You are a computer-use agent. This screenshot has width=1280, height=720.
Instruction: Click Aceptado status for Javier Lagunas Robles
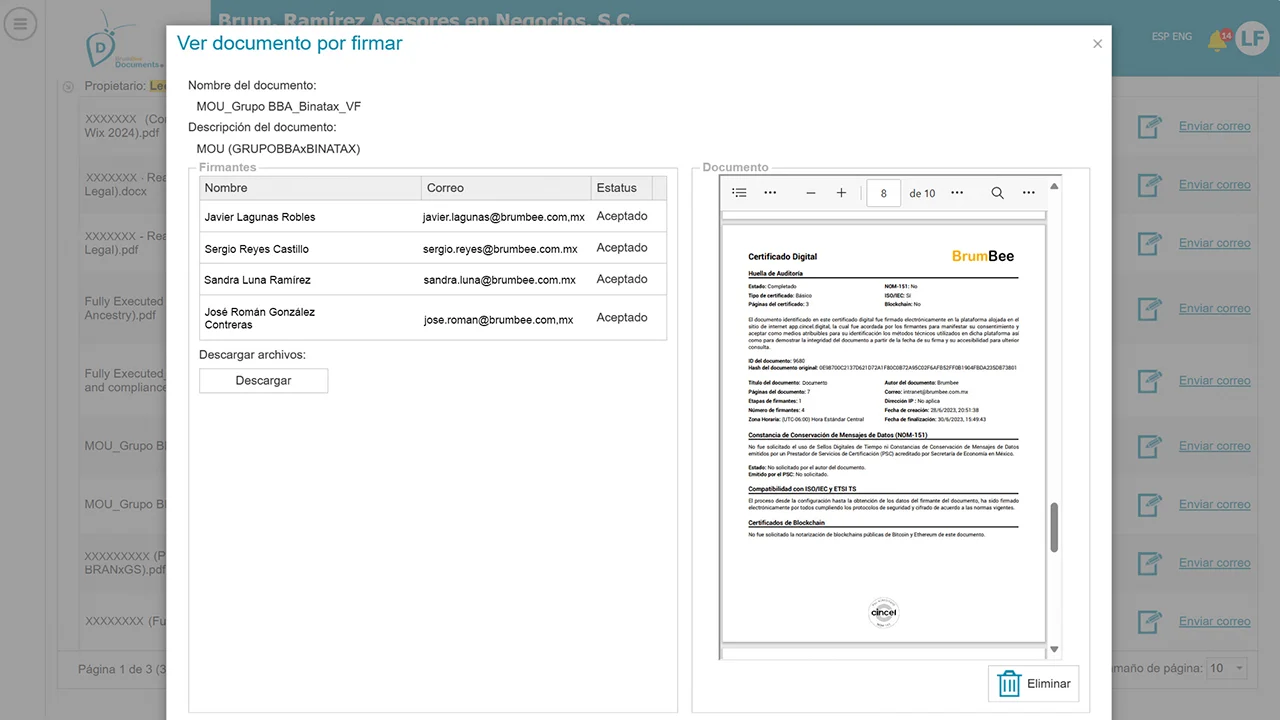tap(622, 216)
